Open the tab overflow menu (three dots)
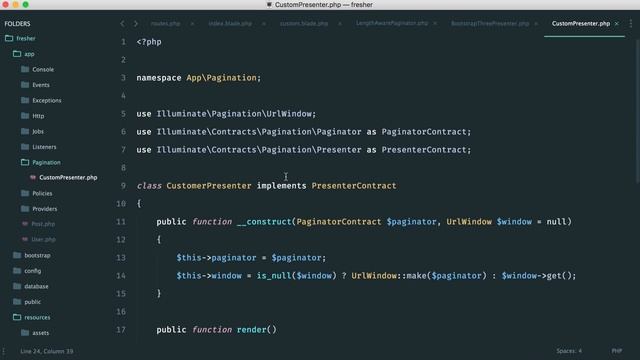The height and width of the screenshot is (360, 640). 631,24
